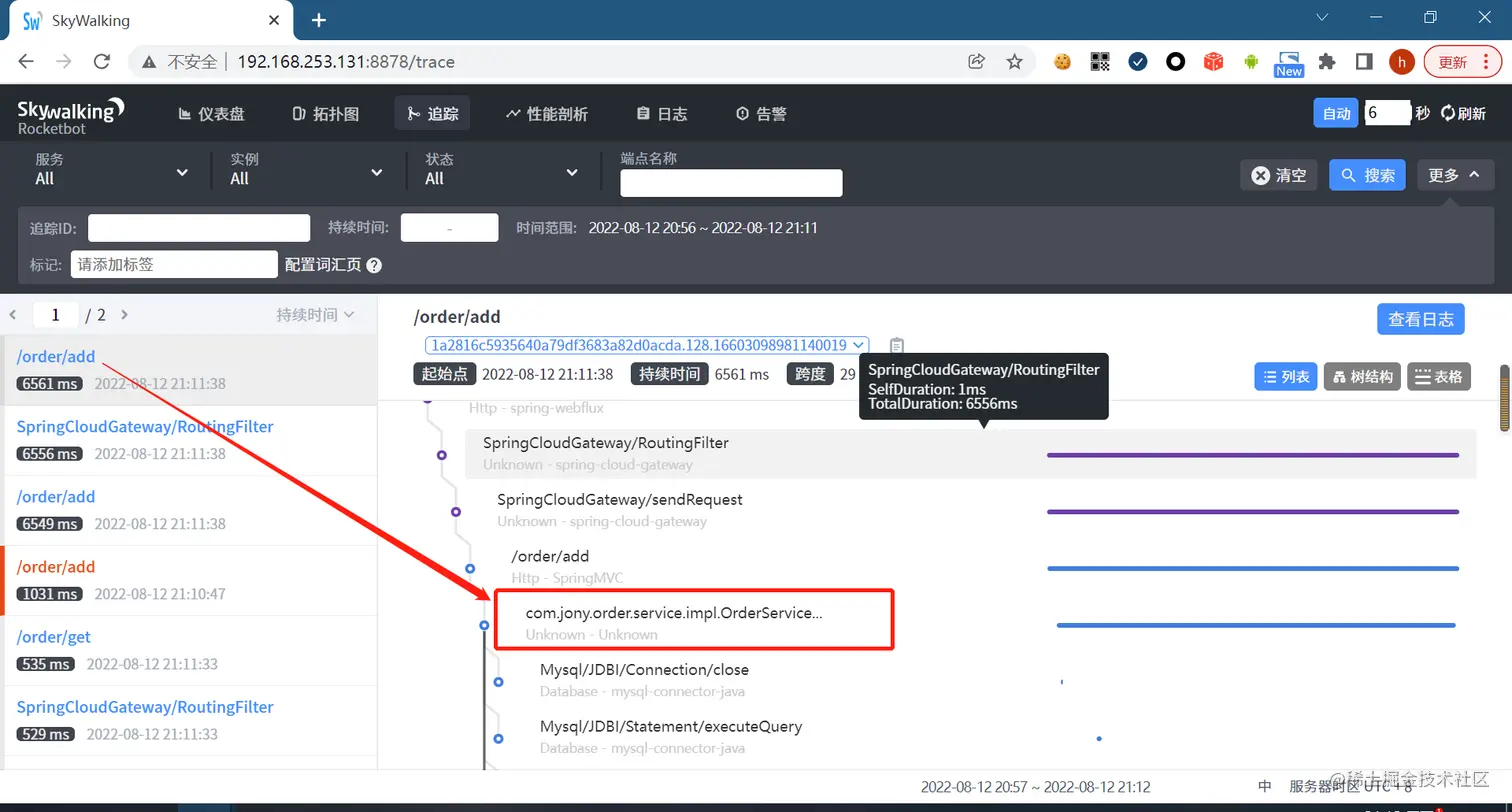Screen dimensions: 1512x812
Task: Open the puzzle-piece extensions menu
Action: pyautogui.click(x=1327, y=62)
